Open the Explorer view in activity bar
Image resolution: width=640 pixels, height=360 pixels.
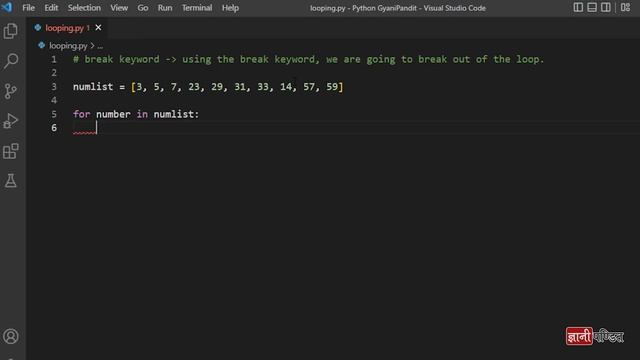[x=11, y=31]
